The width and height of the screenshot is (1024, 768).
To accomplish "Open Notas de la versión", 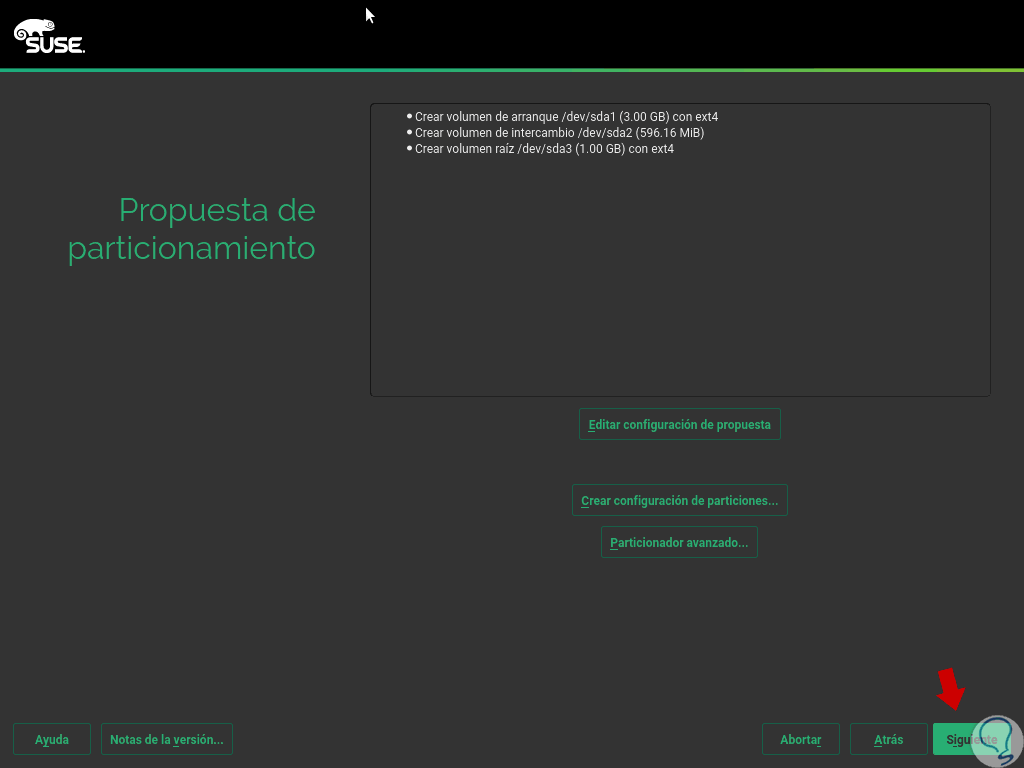I will (x=167, y=739).
